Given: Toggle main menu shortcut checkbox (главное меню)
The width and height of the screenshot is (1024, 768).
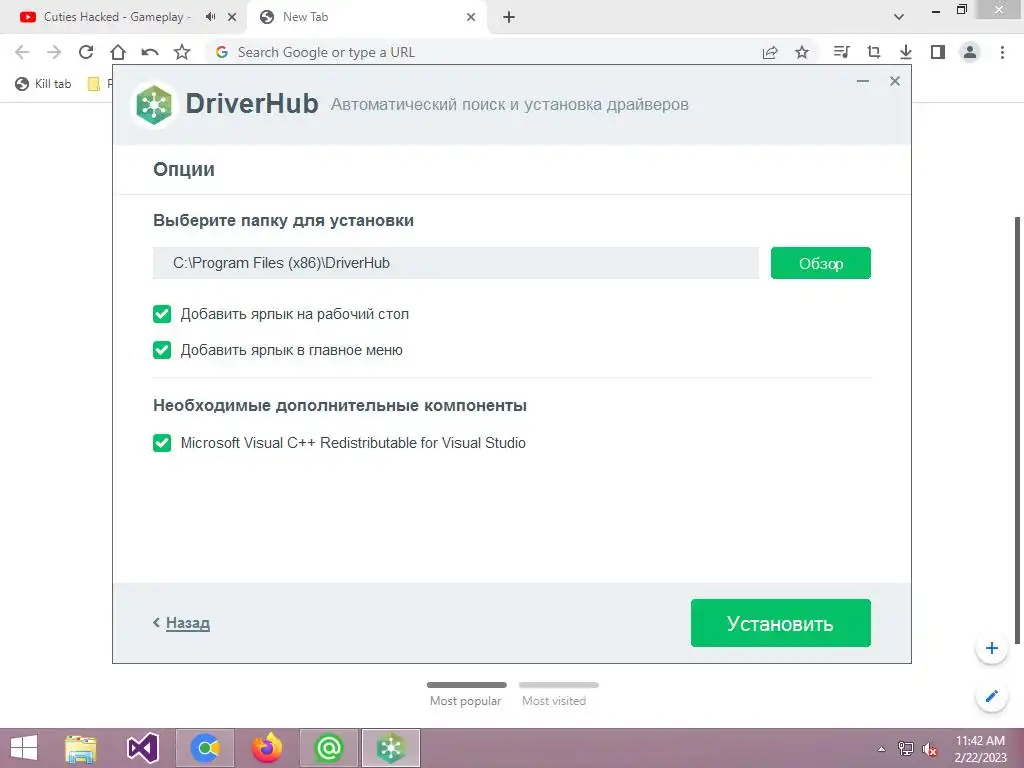Looking at the screenshot, I should 162,350.
